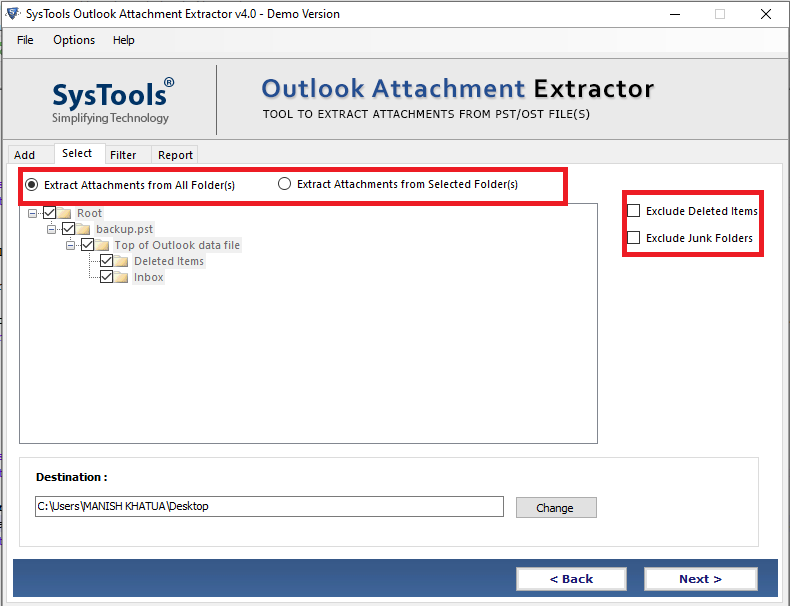Uncheck the Root folder checkbox
The width and height of the screenshot is (790, 606).
click(x=49, y=213)
